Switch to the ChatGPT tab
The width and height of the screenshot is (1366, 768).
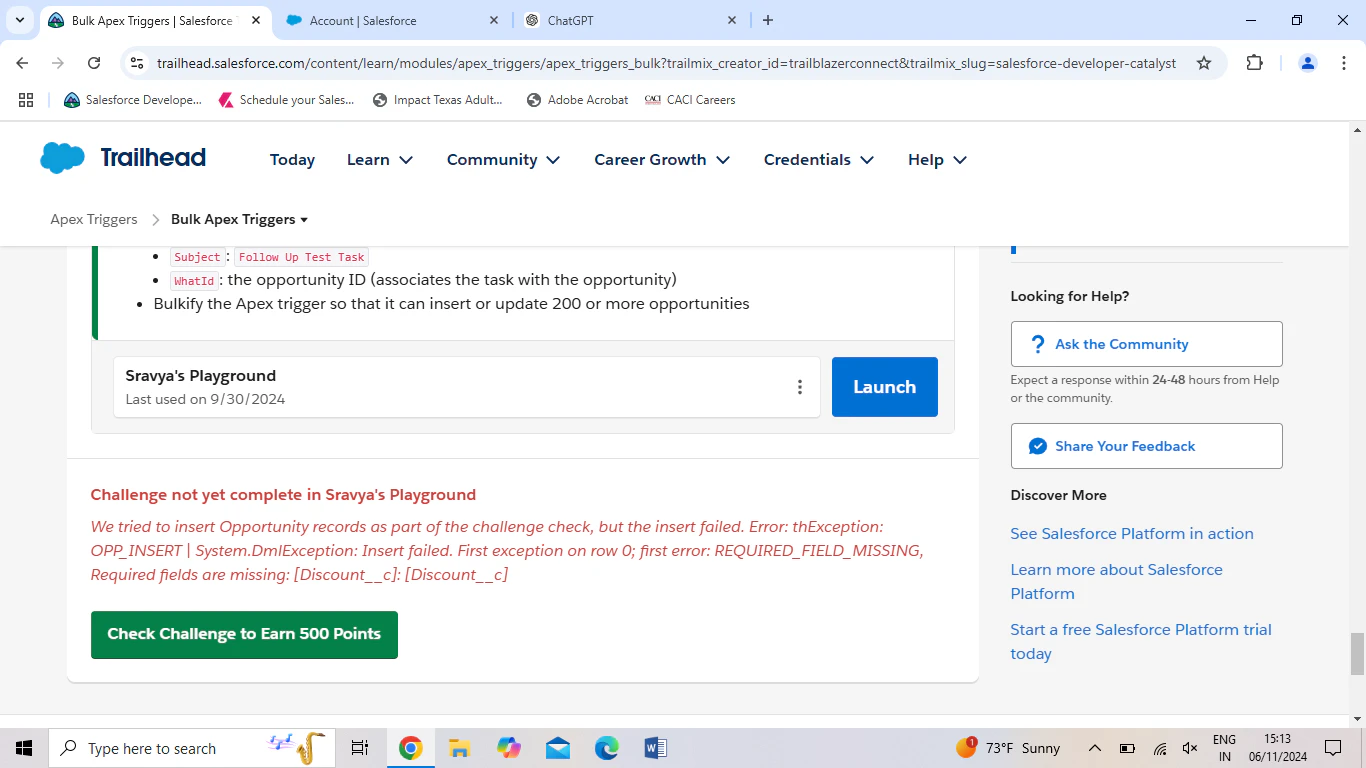tap(630, 20)
